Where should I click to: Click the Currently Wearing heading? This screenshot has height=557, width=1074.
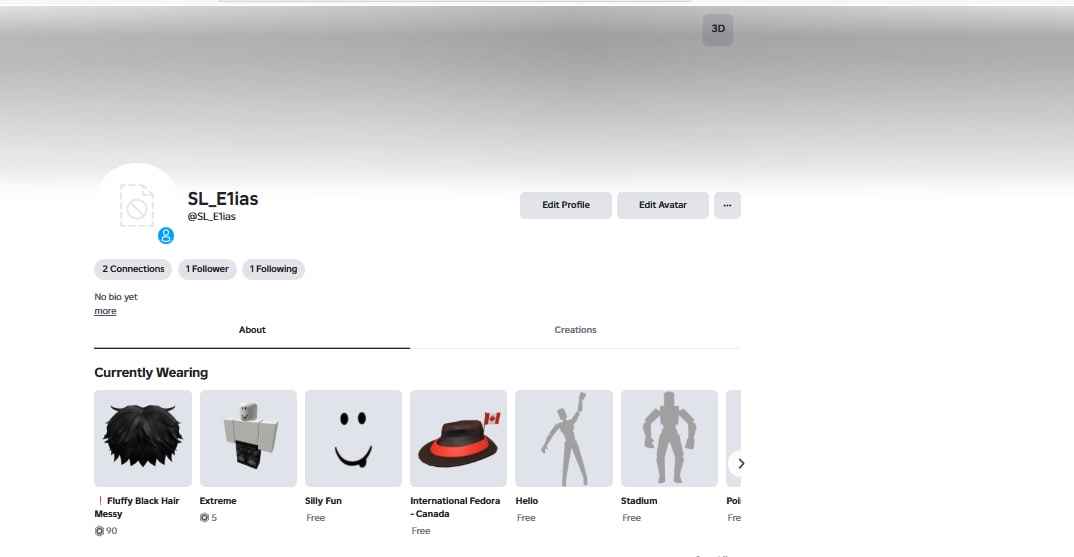(151, 373)
